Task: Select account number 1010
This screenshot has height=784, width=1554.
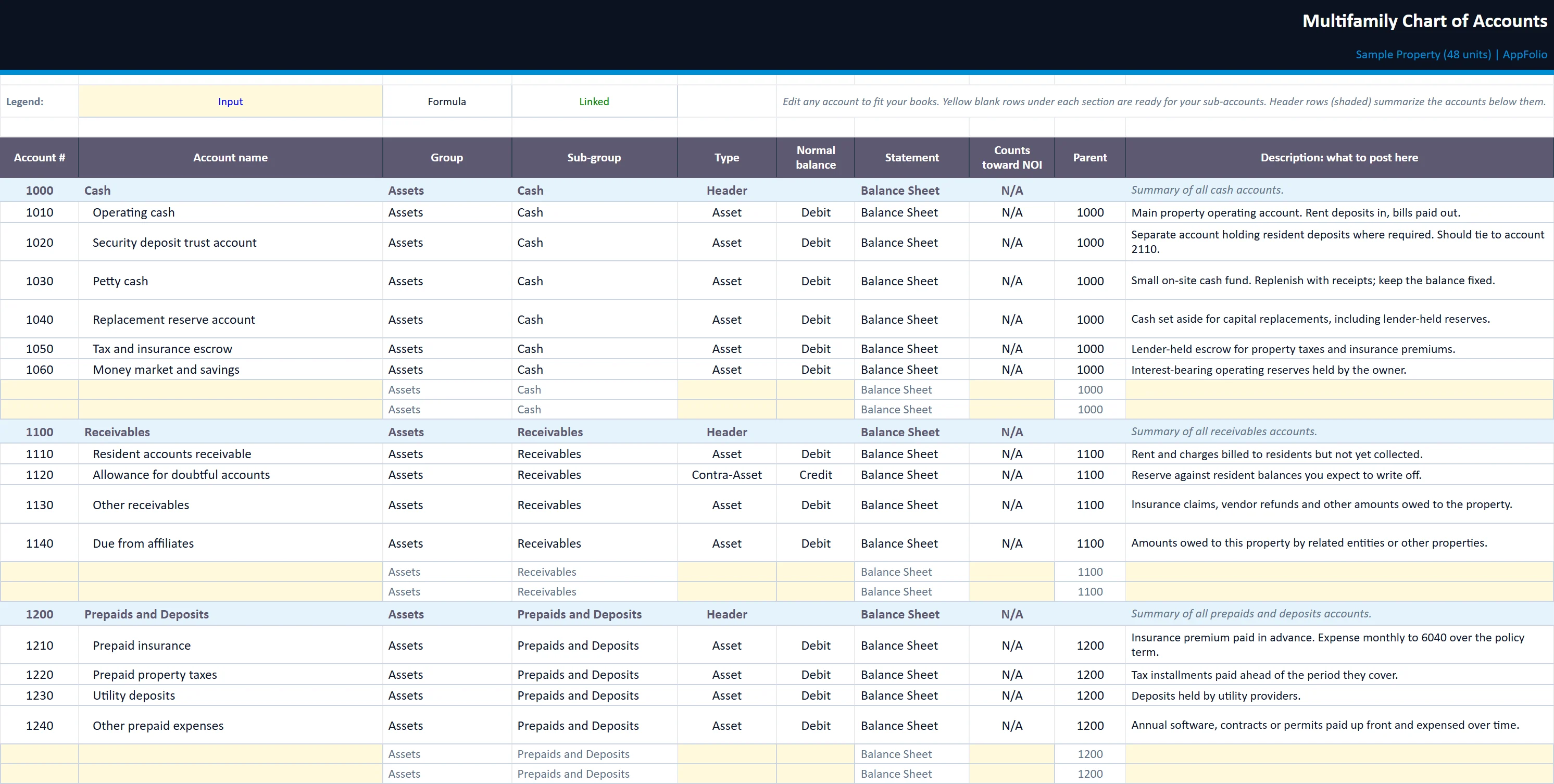Action: tap(39, 212)
